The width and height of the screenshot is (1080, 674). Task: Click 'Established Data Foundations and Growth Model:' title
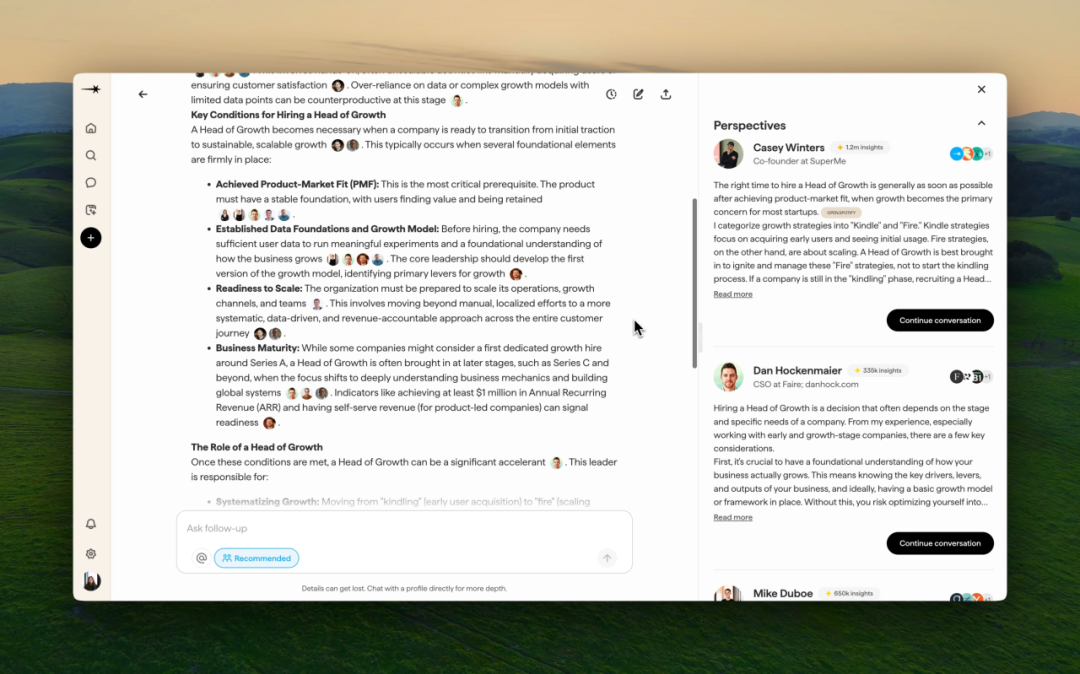pos(327,229)
